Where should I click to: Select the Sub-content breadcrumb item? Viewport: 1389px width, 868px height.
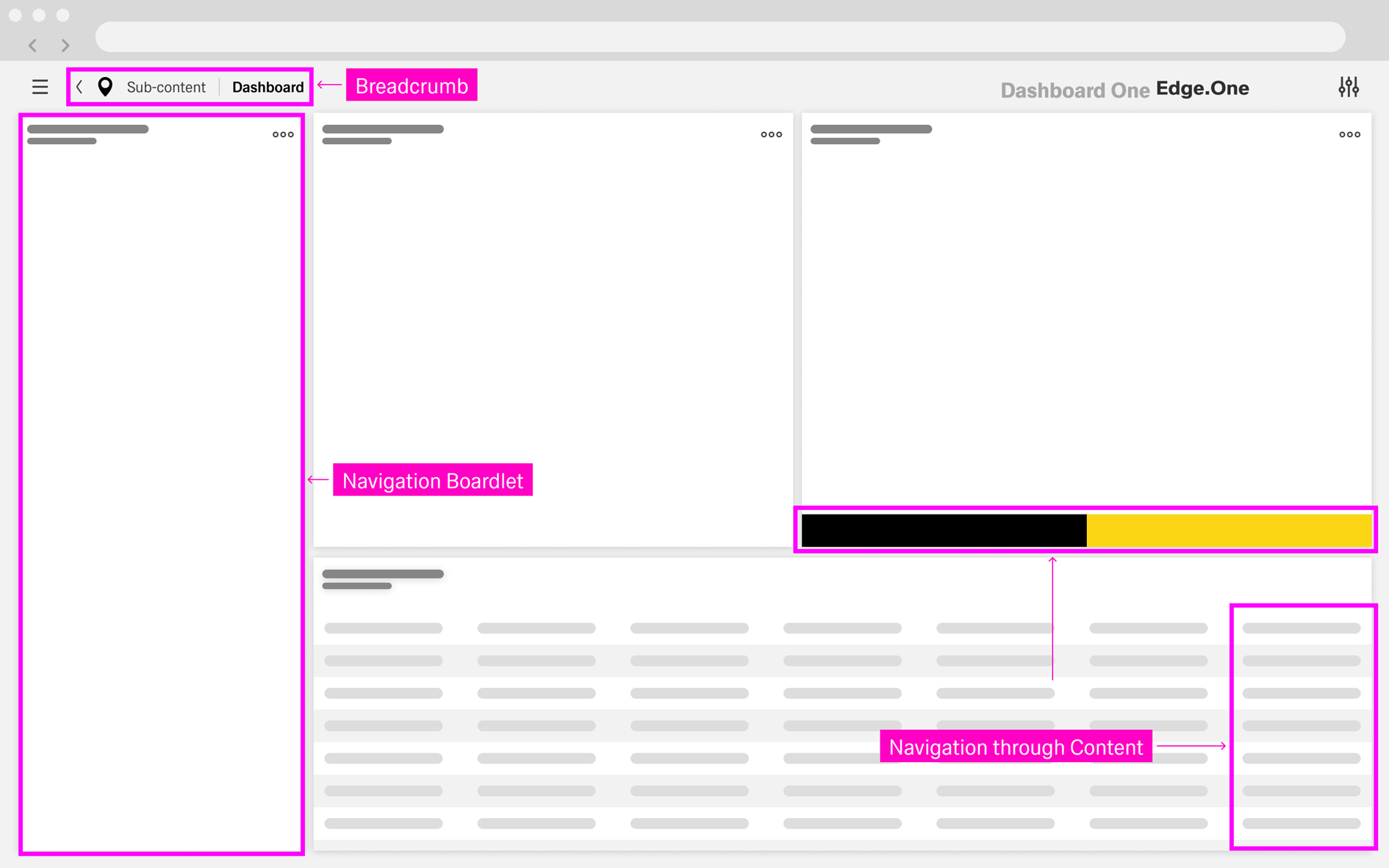[166, 87]
